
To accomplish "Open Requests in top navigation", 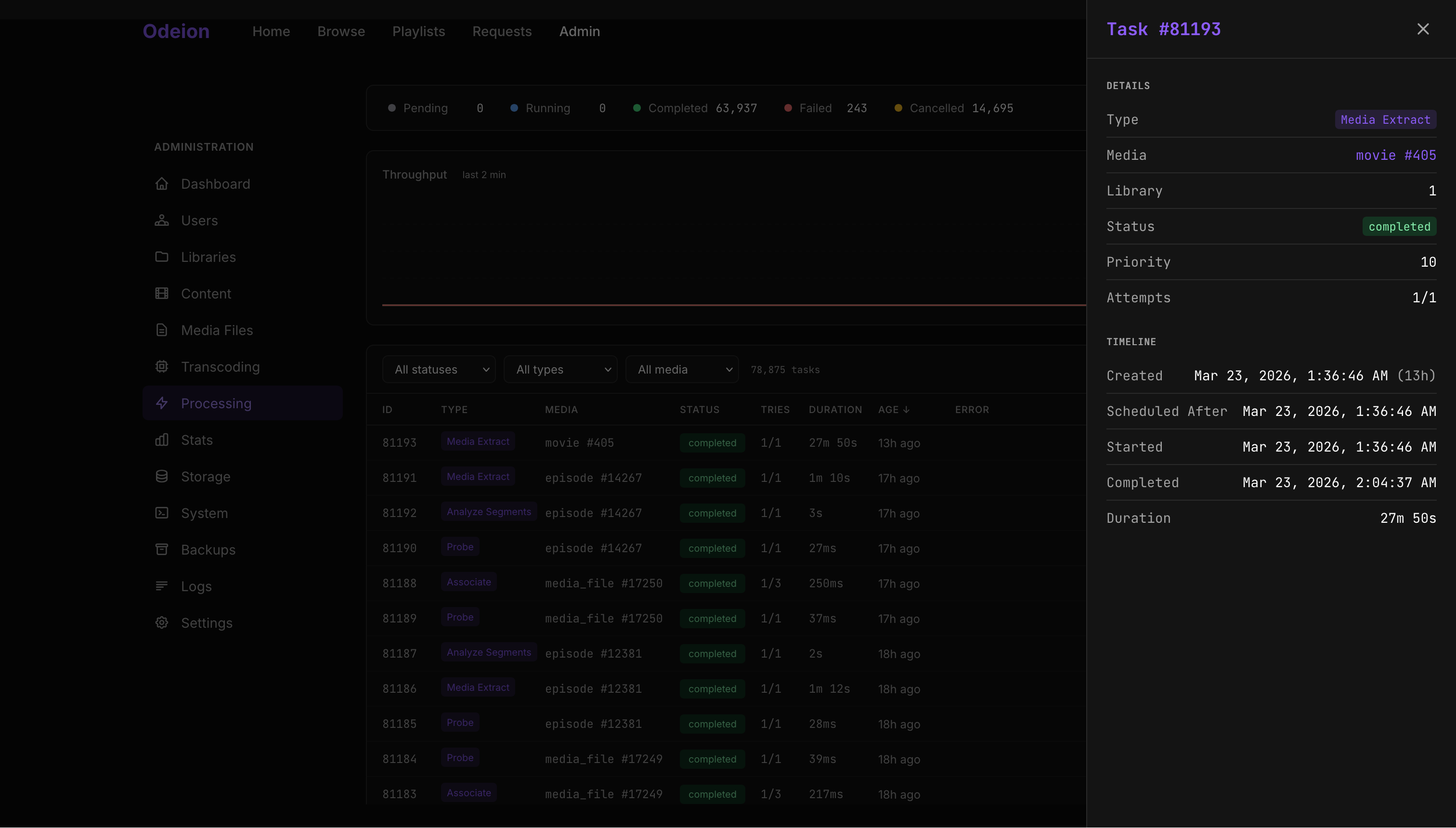I will (502, 31).
